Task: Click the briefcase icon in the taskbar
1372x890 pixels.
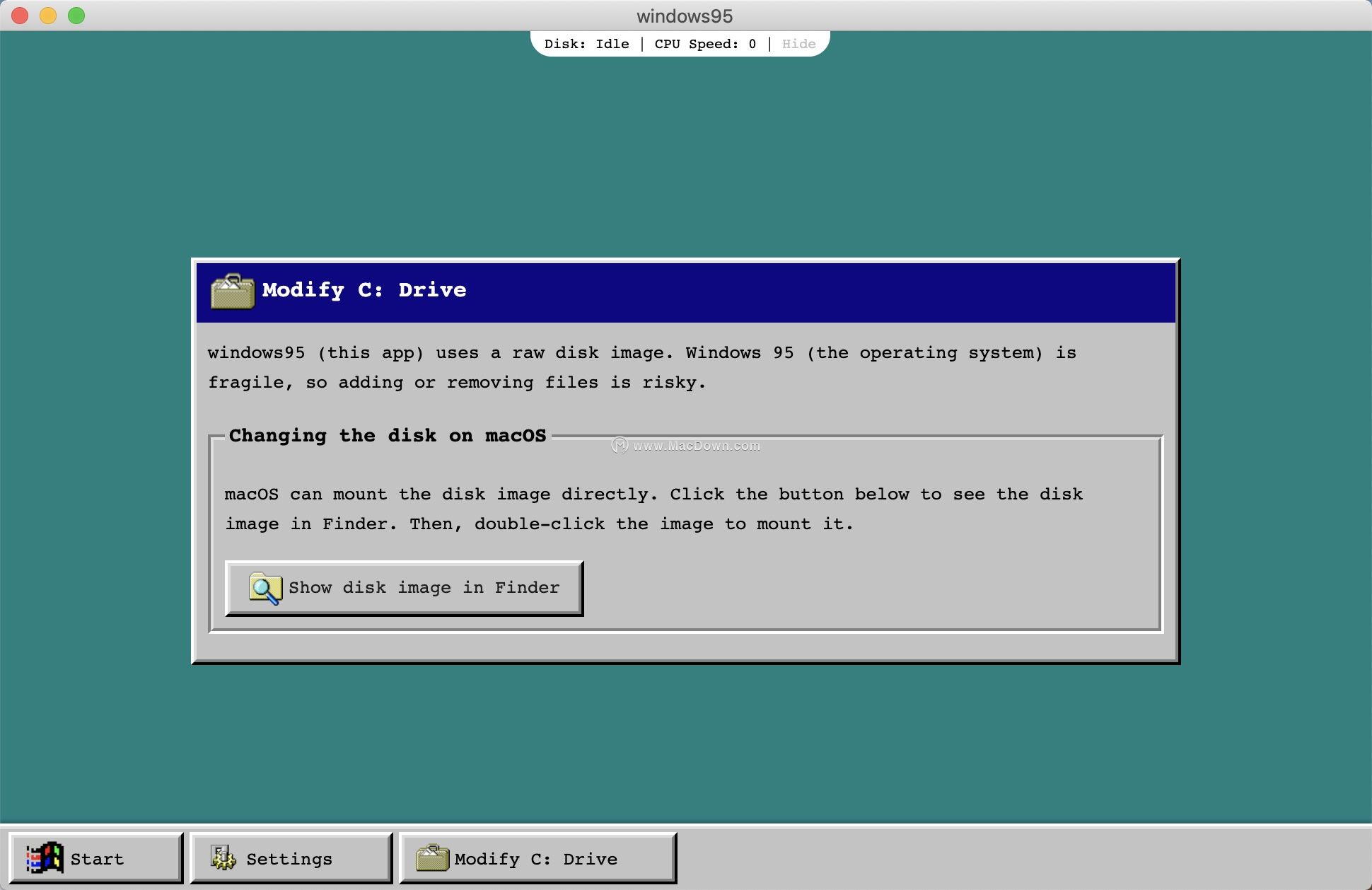Action: pos(432,857)
